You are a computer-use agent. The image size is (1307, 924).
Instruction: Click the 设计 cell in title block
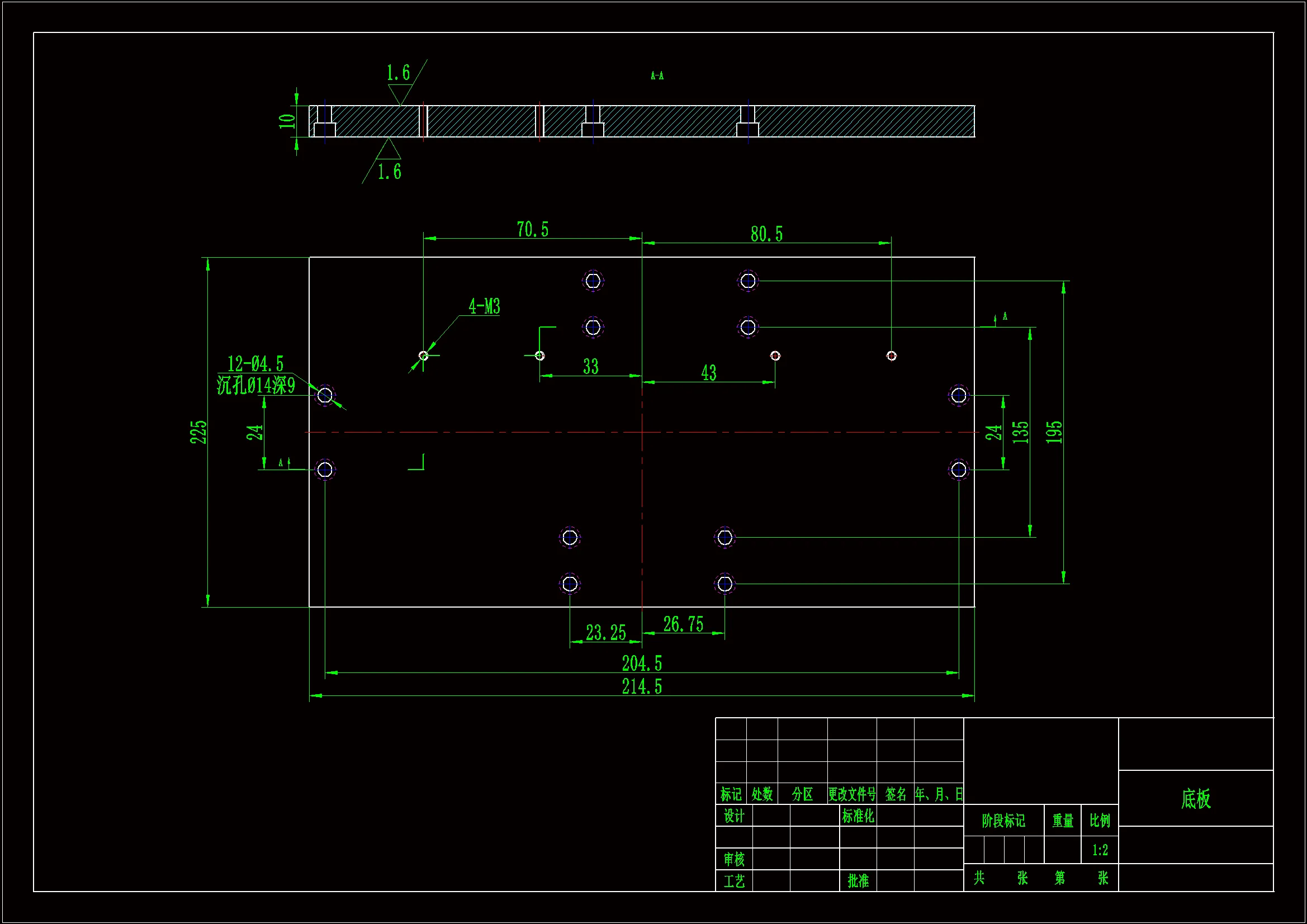[x=734, y=817]
